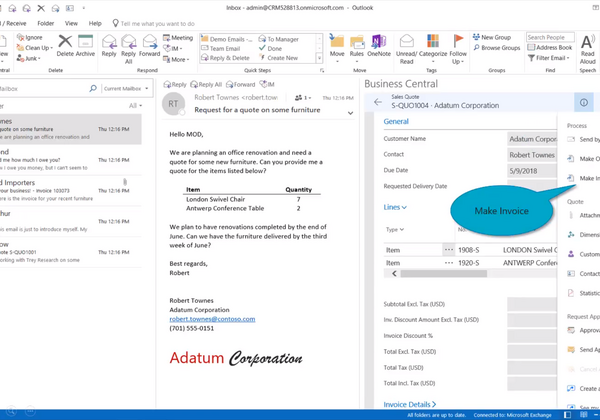Click the Search People field

click(550, 37)
